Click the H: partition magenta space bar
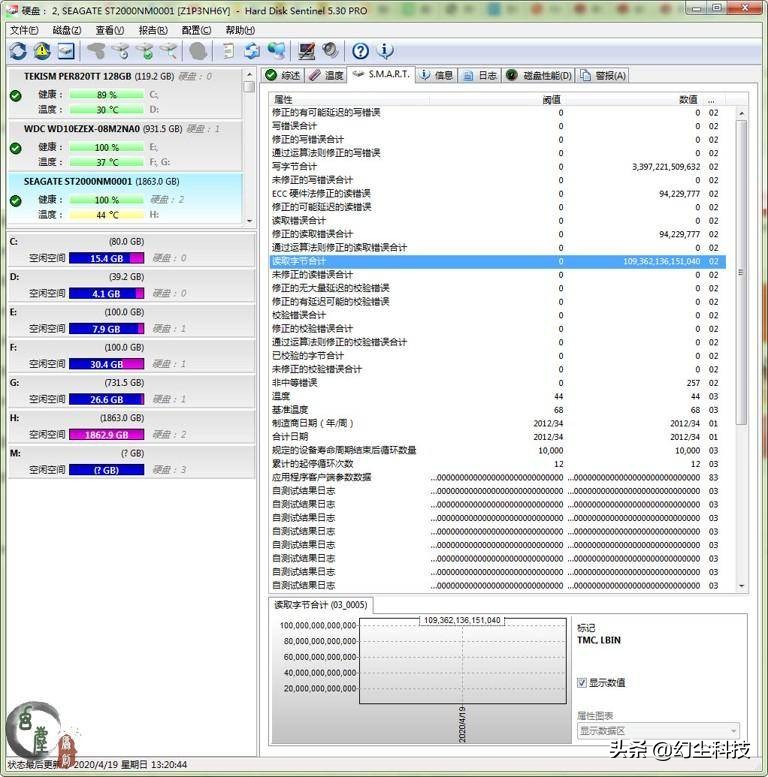 click(107, 435)
